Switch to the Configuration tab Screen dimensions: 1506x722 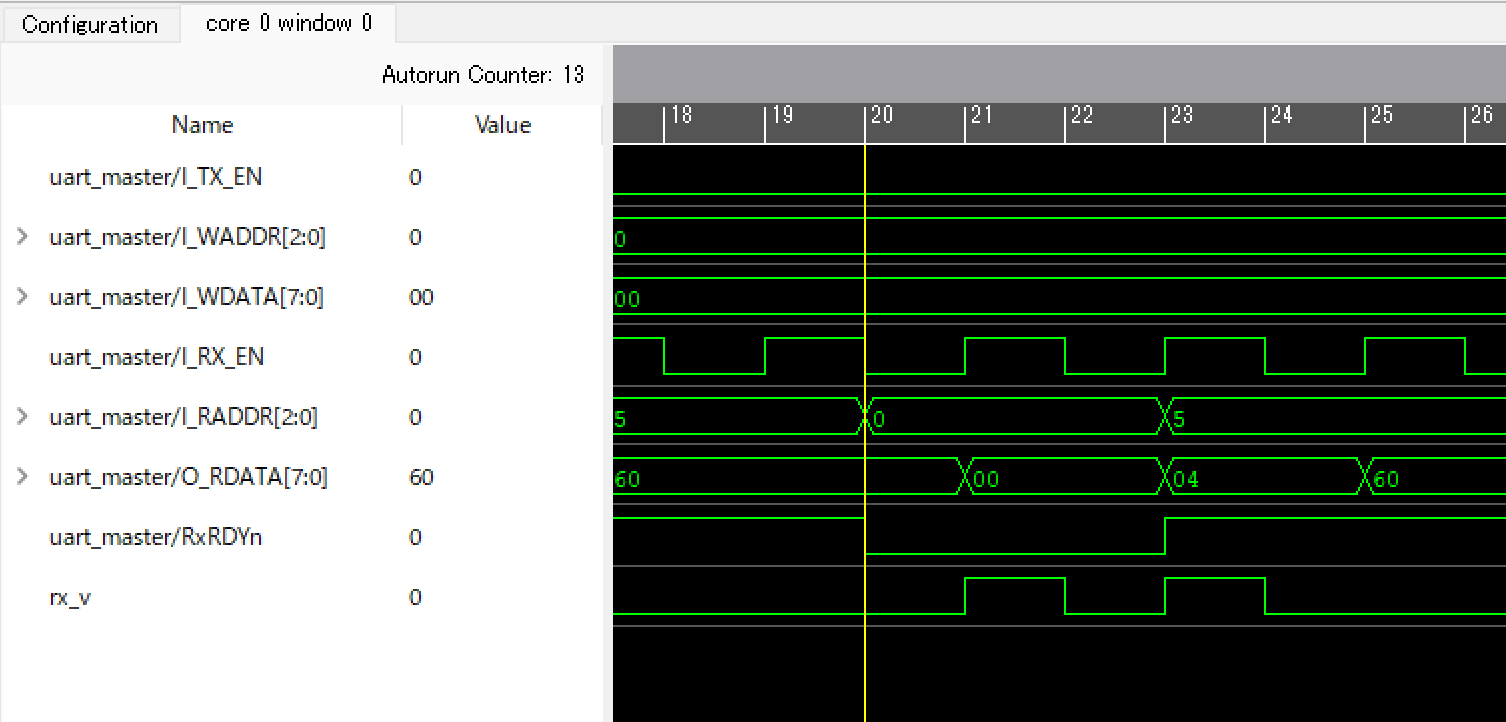click(90, 25)
